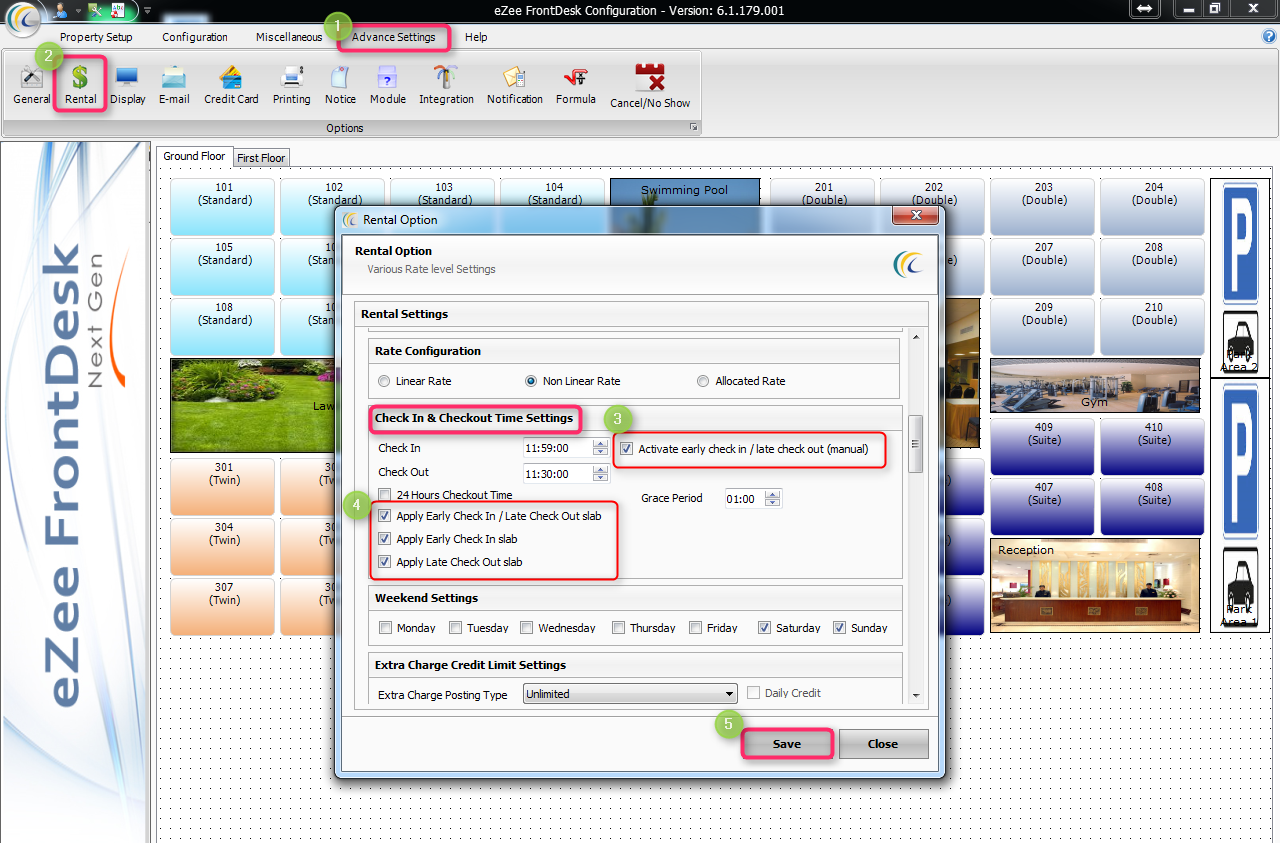Open Notification settings icon
The image size is (1280, 843).
515,85
